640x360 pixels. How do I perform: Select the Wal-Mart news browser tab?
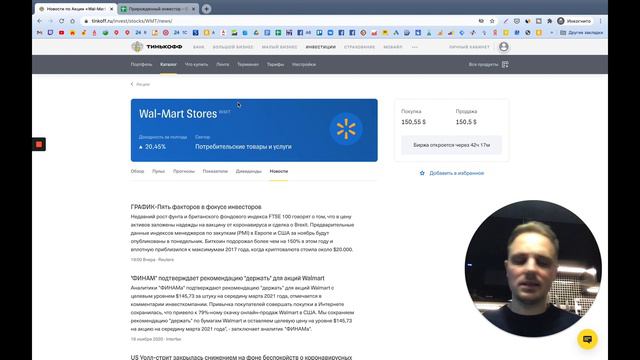click(76, 9)
